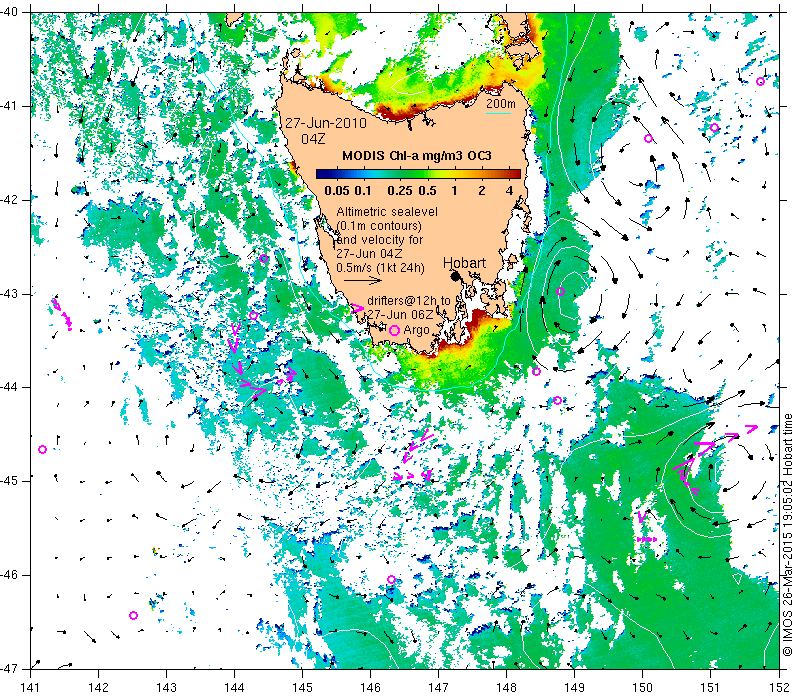This screenshot has height=700, width=800.
Task: Click the '-40' latitude axis label
Action: pyautogui.click(x=9, y=12)
